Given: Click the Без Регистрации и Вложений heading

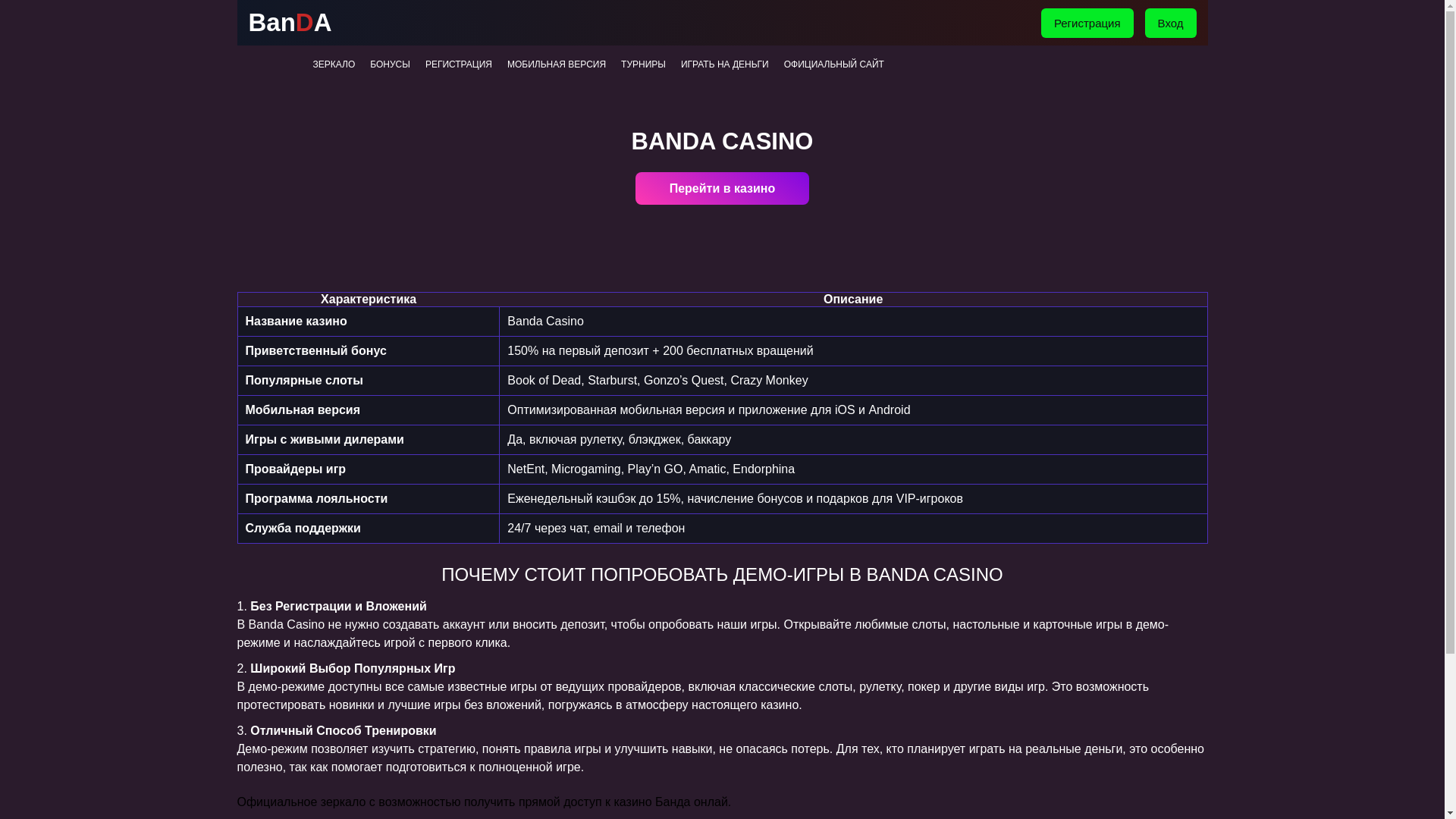Looking at the screenshot, I should [x=338, y=607].
